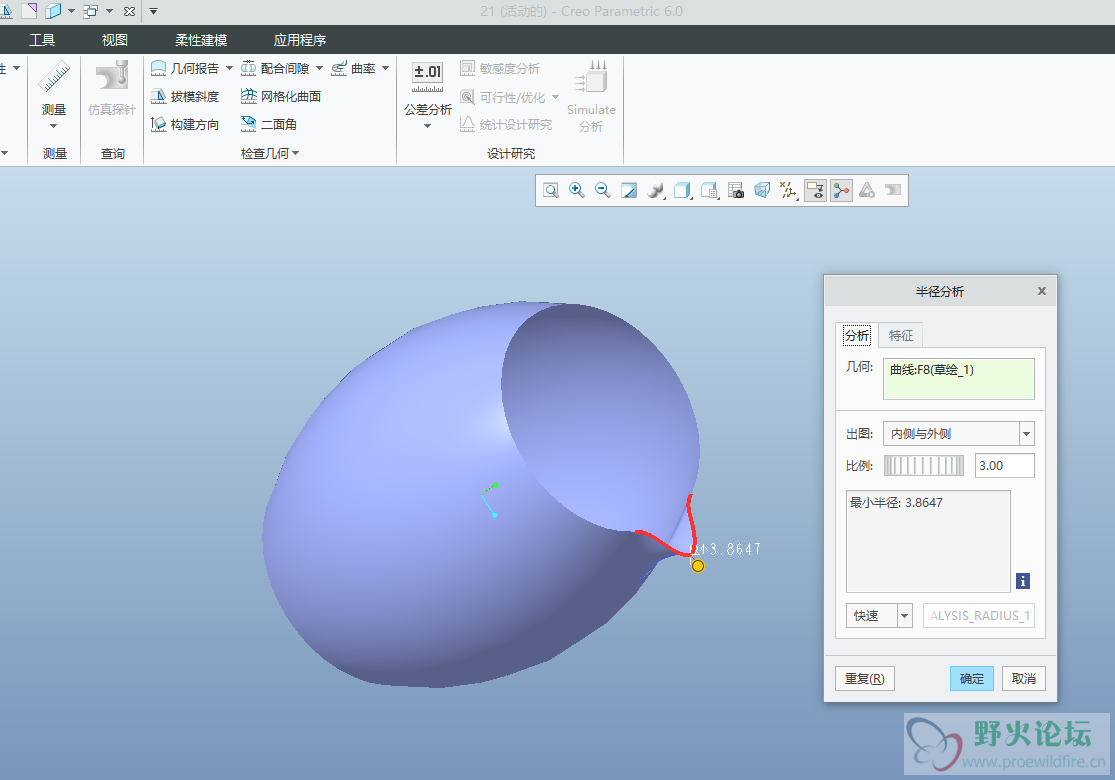Image resolution: width=1115 pixels, height=780 pixels.
Task: Click the close-window X icon in quick access
Action: 129,11
